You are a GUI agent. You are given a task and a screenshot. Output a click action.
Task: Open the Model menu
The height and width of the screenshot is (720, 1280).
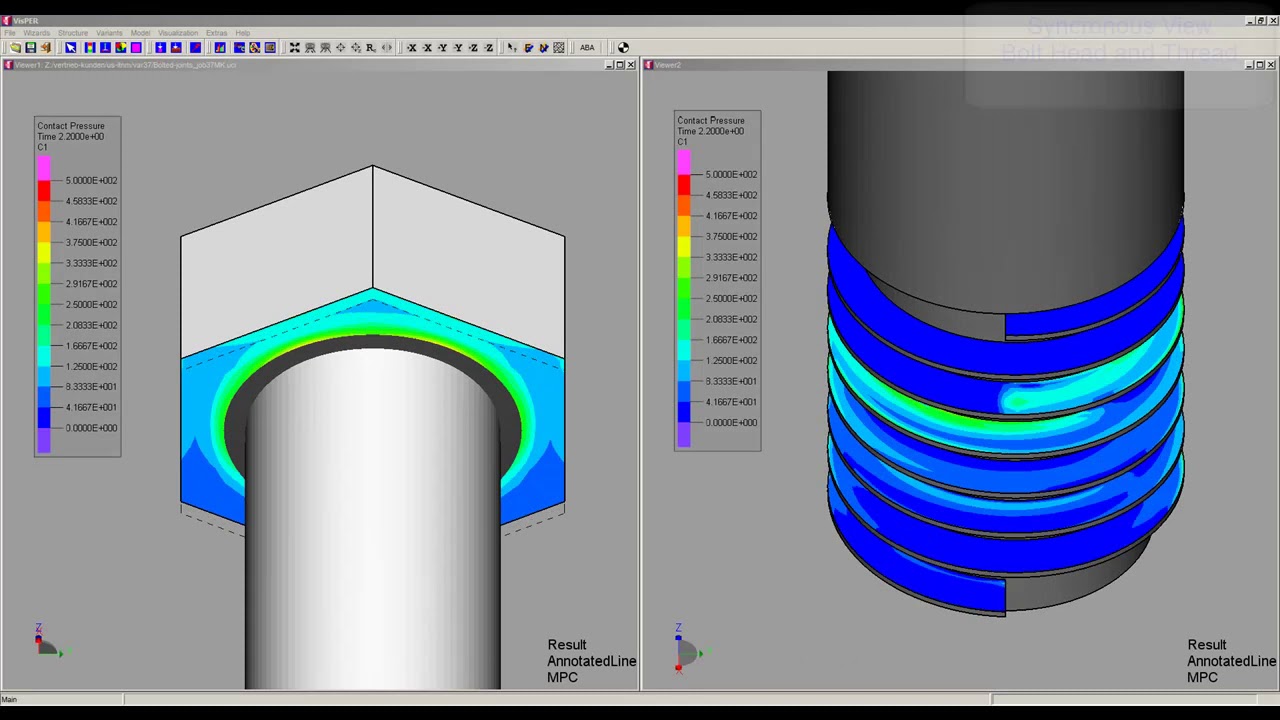coord(140,33)
